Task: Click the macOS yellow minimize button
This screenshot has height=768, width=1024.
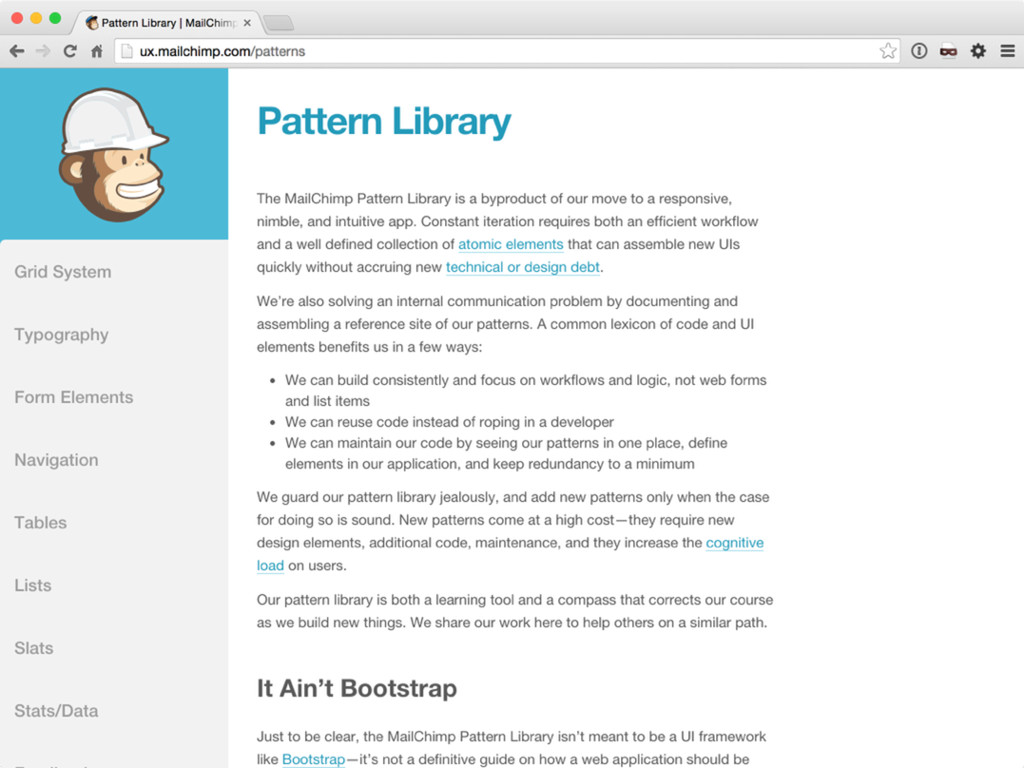Action: point(36,18)
